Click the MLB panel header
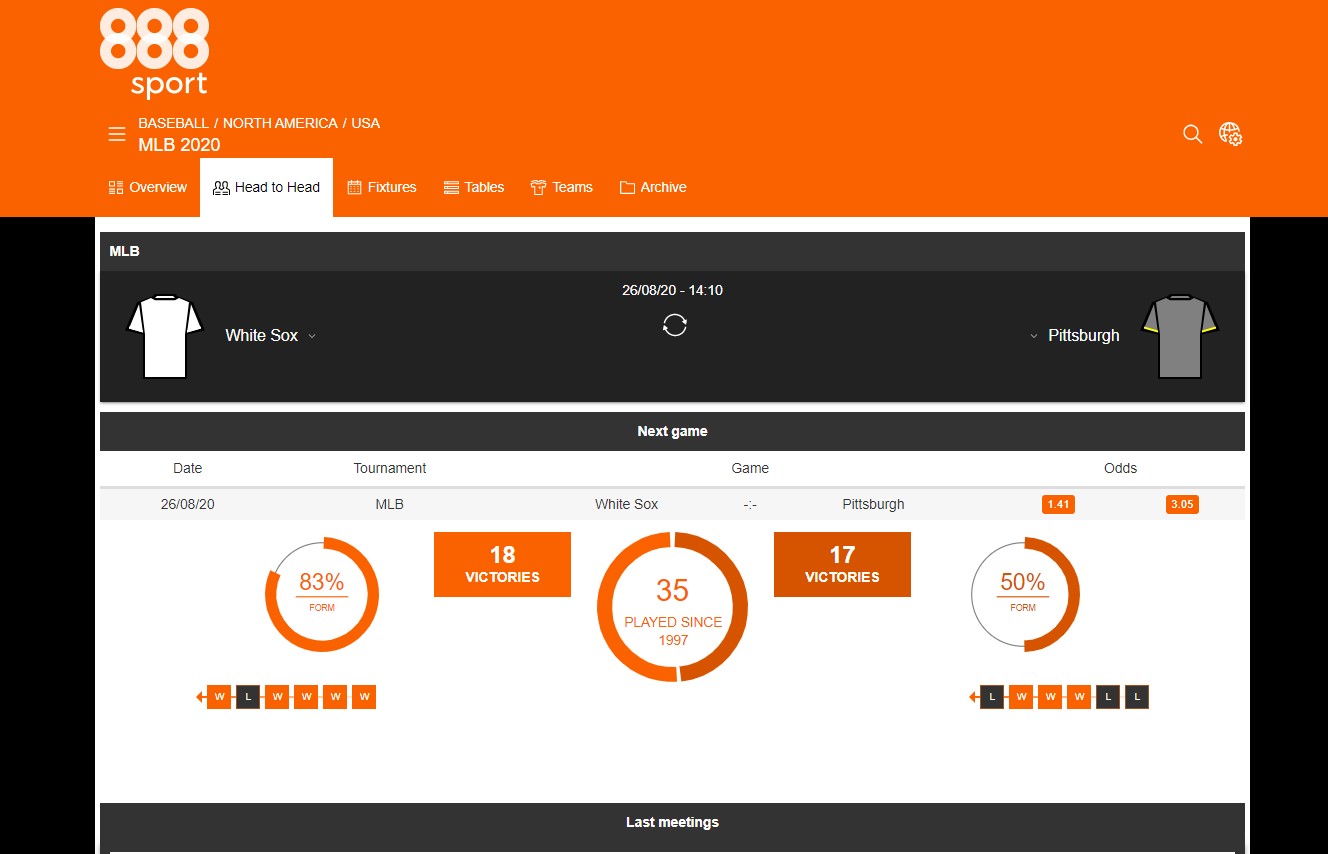1328x854 pixels. pos(672,251)
